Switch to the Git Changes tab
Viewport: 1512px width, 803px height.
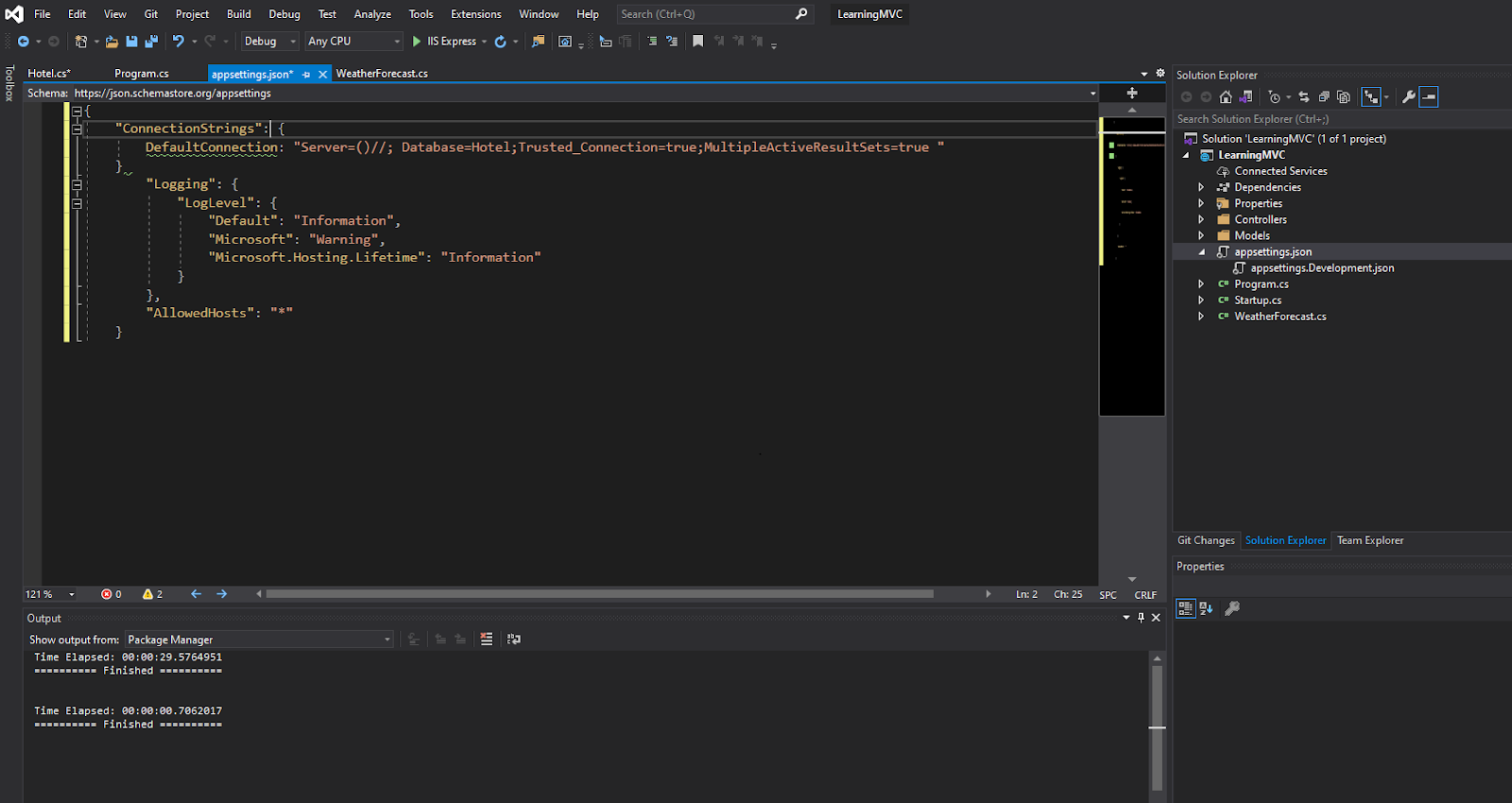coord(1206,540)
